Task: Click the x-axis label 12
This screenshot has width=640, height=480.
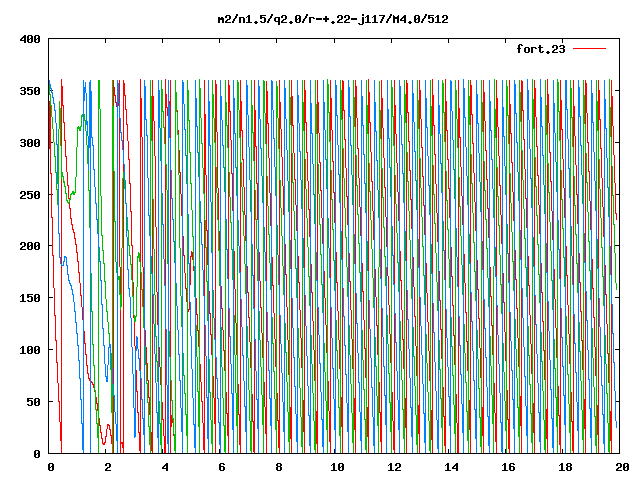Action: click(394, 467)
